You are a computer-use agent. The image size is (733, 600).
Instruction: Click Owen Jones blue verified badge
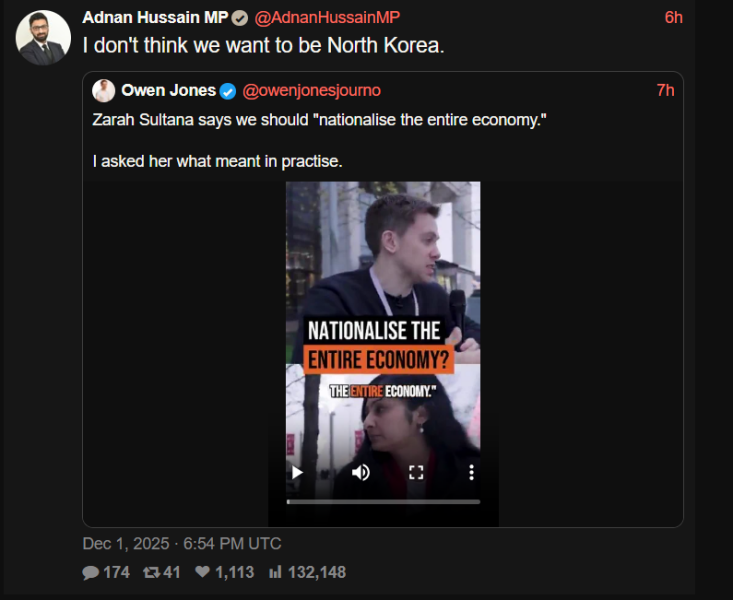click(228, 91)
